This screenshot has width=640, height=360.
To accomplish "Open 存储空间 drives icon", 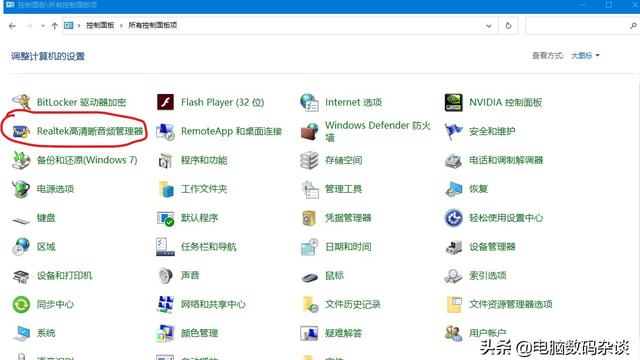I will coord(309,160).
